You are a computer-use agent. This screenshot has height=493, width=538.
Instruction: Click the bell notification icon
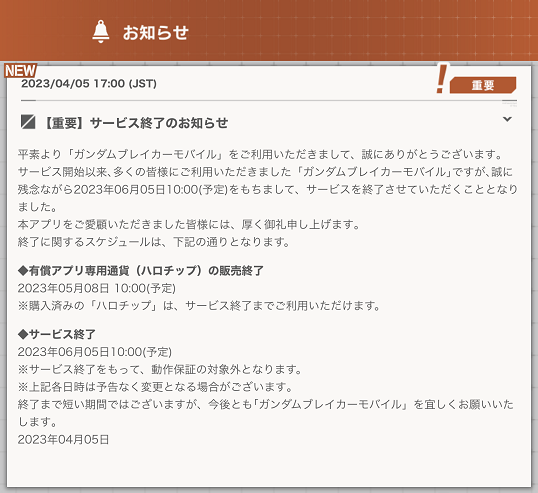pos(101,32)
